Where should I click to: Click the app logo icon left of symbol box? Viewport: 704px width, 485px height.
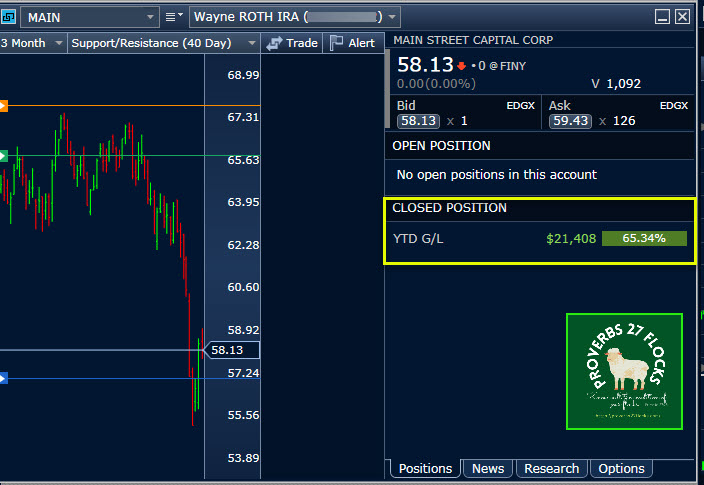[x=9, y=17]
